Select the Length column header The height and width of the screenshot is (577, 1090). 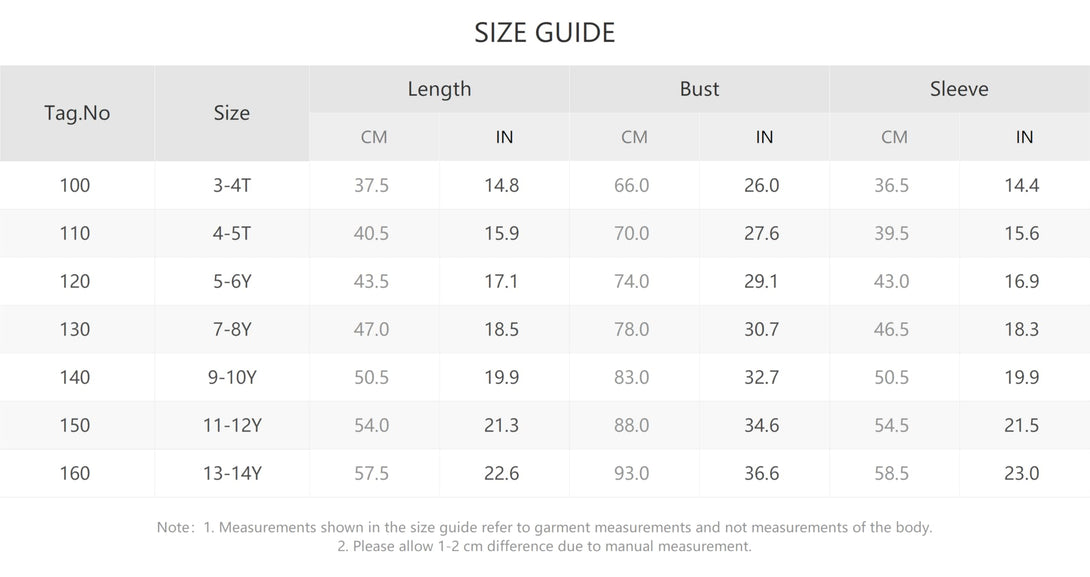(439, 89)
